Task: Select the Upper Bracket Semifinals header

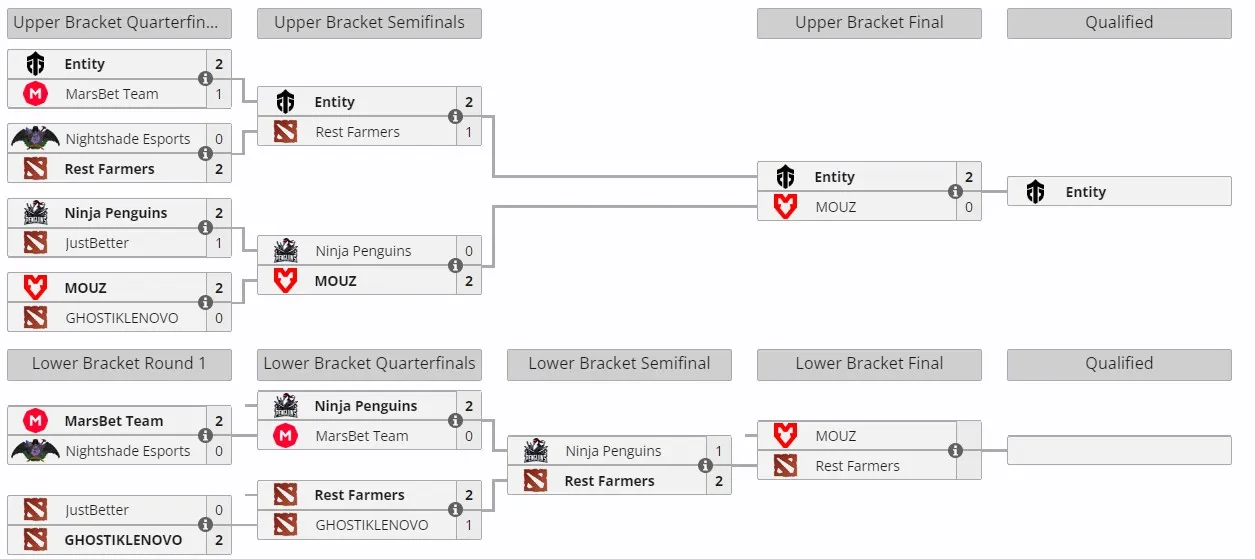Action: pyautogui.click(x=369, y=23)
